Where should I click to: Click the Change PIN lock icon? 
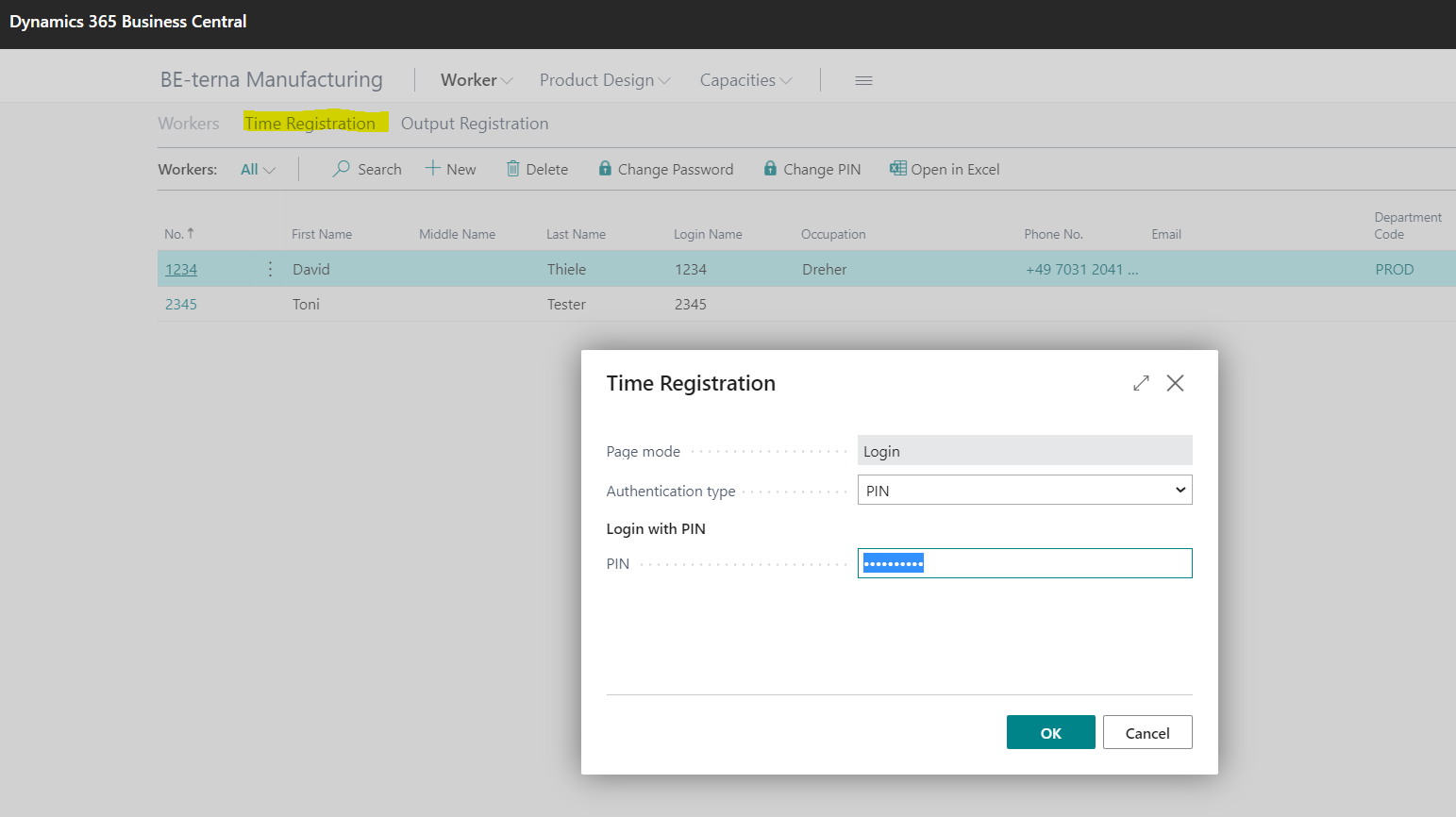pos(771,169)
